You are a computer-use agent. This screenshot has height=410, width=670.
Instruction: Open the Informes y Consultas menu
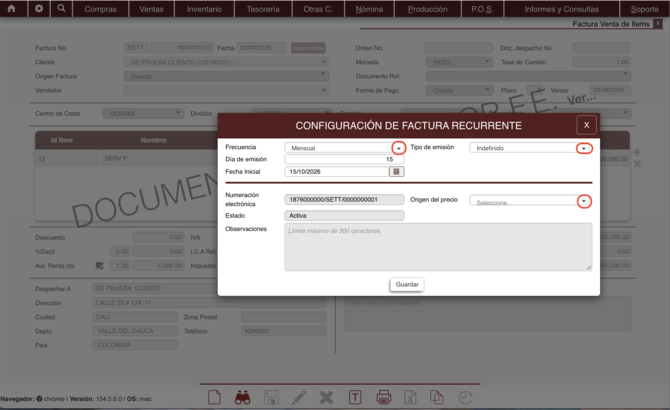pyautogui.click(x=561, y=9)
